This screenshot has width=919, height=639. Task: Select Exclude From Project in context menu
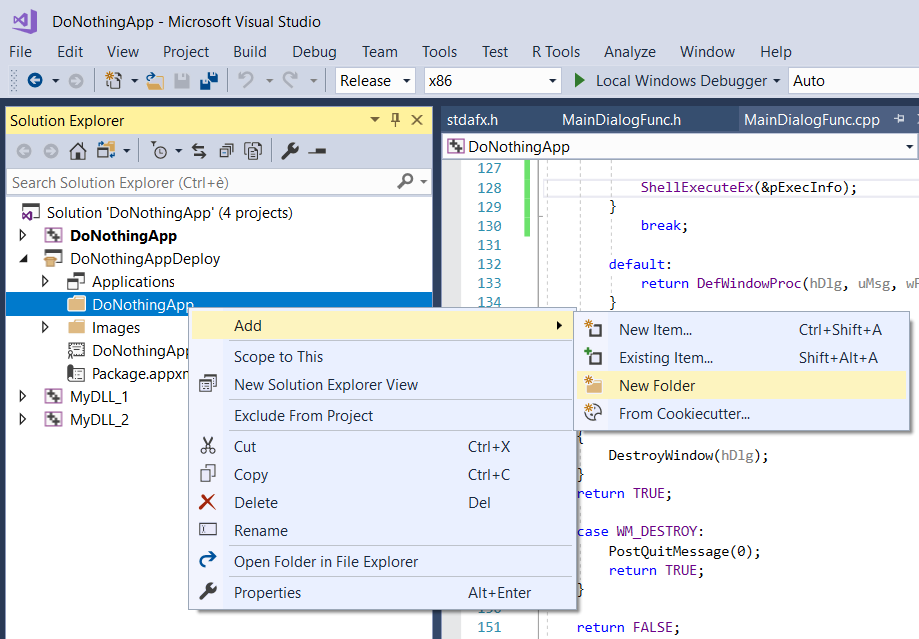tap(382, 416)
